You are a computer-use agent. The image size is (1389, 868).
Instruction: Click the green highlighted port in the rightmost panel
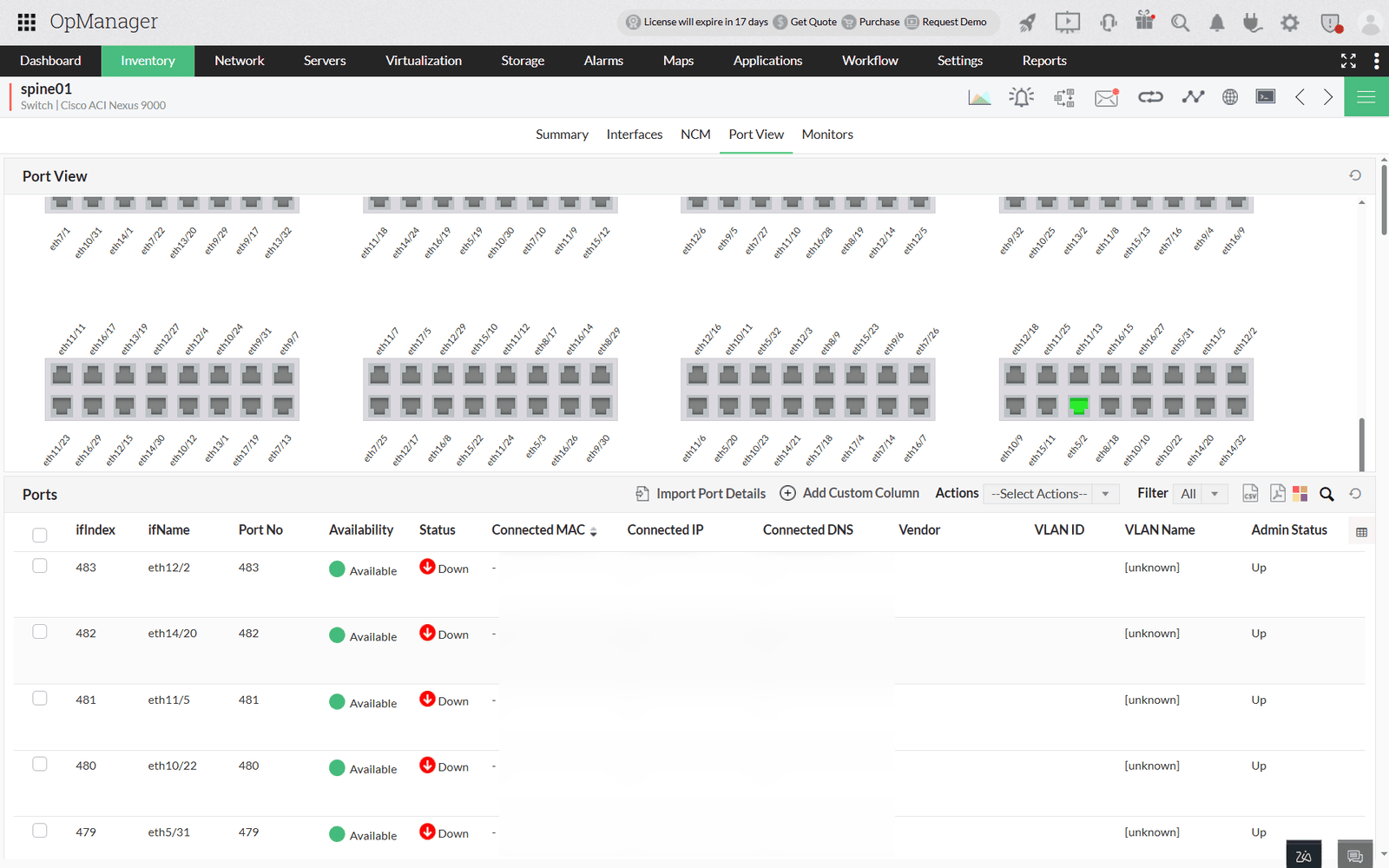pyautogui.click(x=1079, y=404)
